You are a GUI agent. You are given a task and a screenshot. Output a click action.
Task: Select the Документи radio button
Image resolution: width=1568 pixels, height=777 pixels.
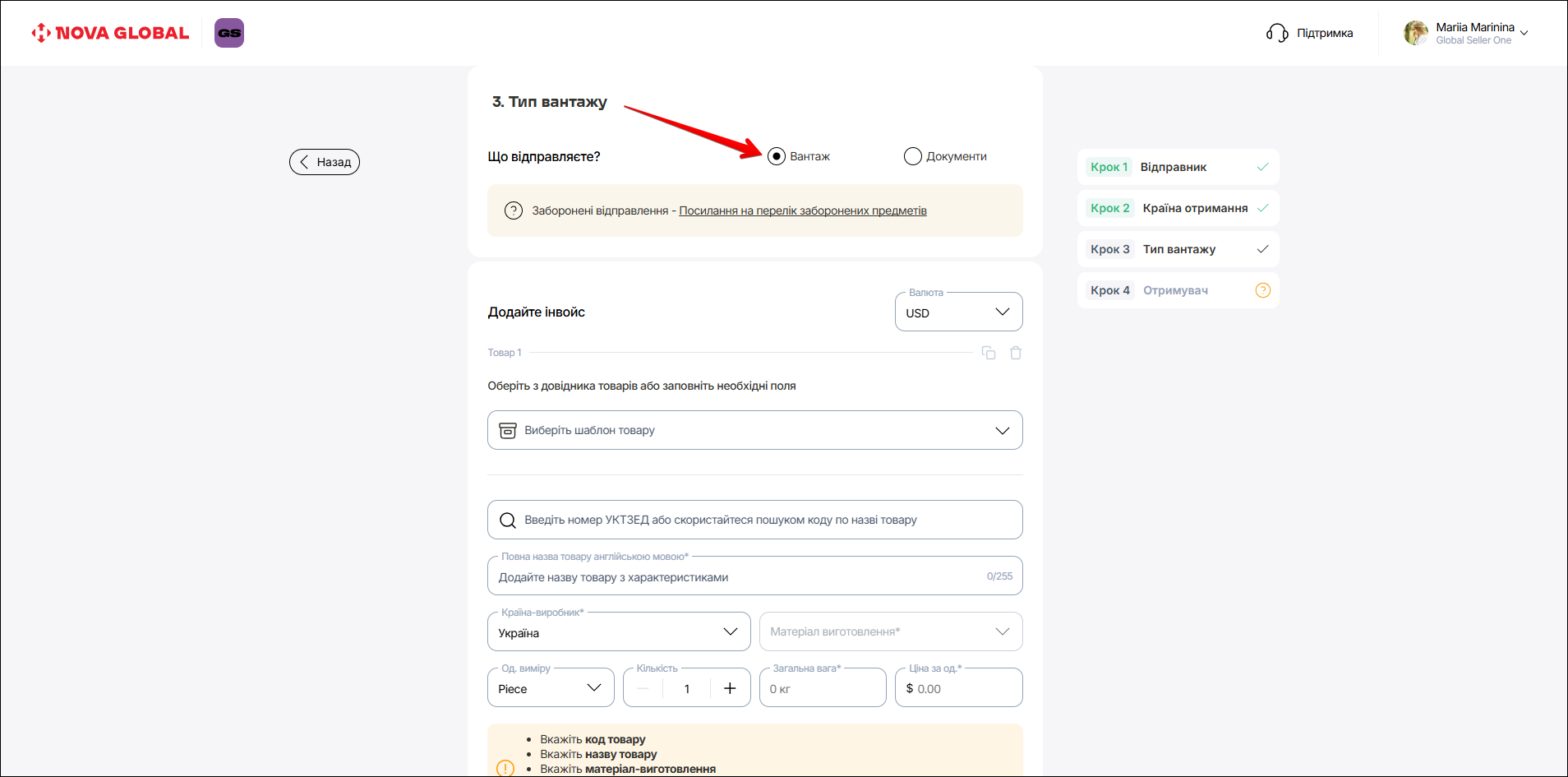coord(912,156)
